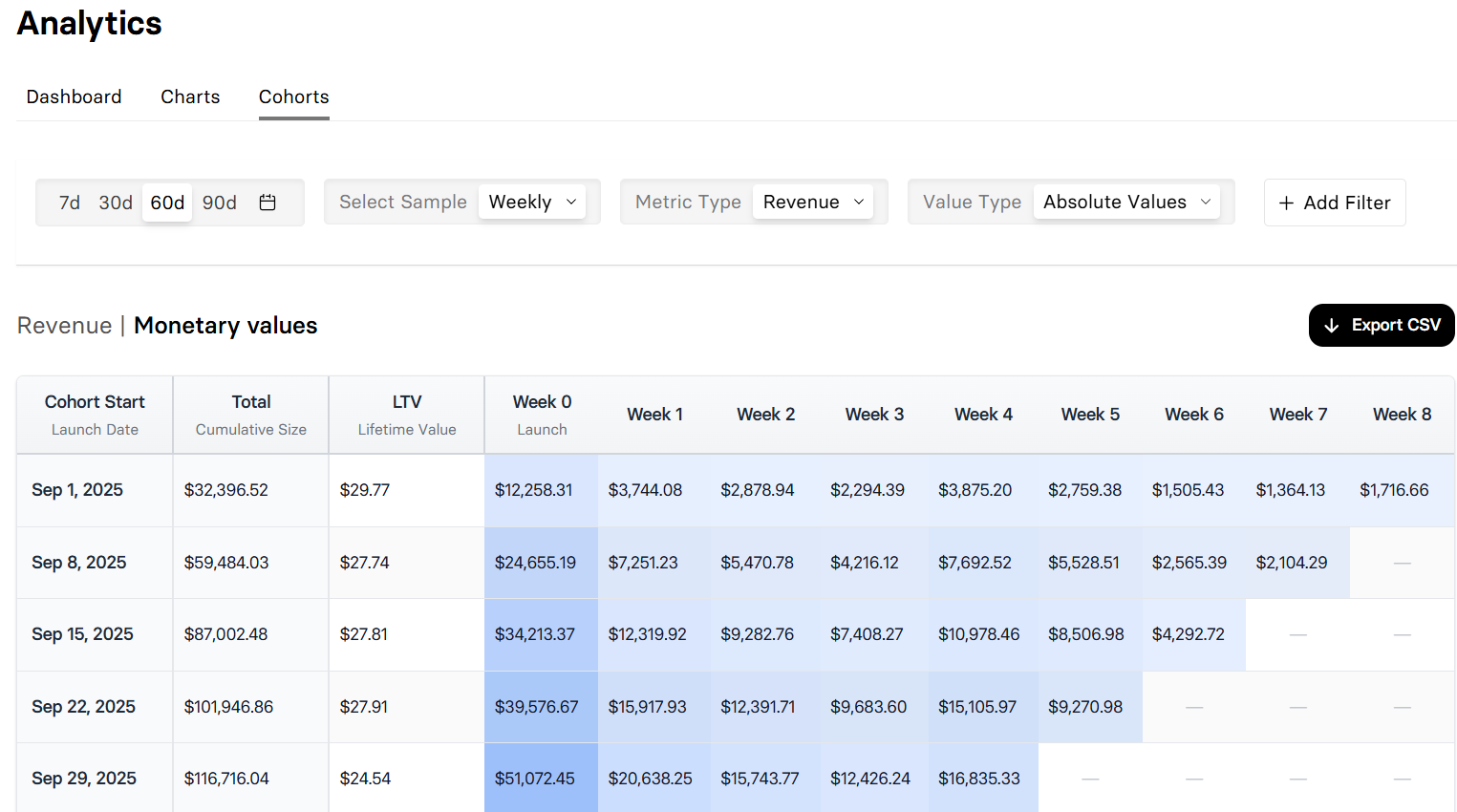
Task: Open the Weekly sample dropdown
Action: (x=532, y=202)
